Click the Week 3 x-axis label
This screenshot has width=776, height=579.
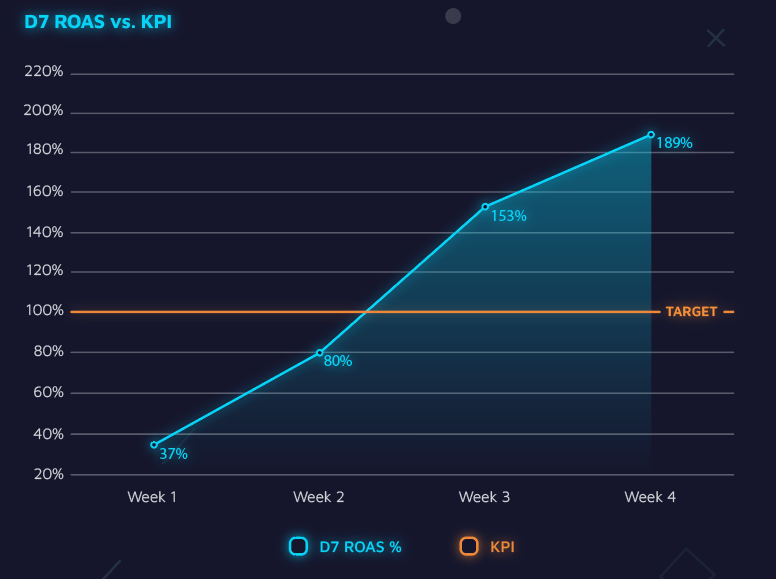(x=484, y=497)
